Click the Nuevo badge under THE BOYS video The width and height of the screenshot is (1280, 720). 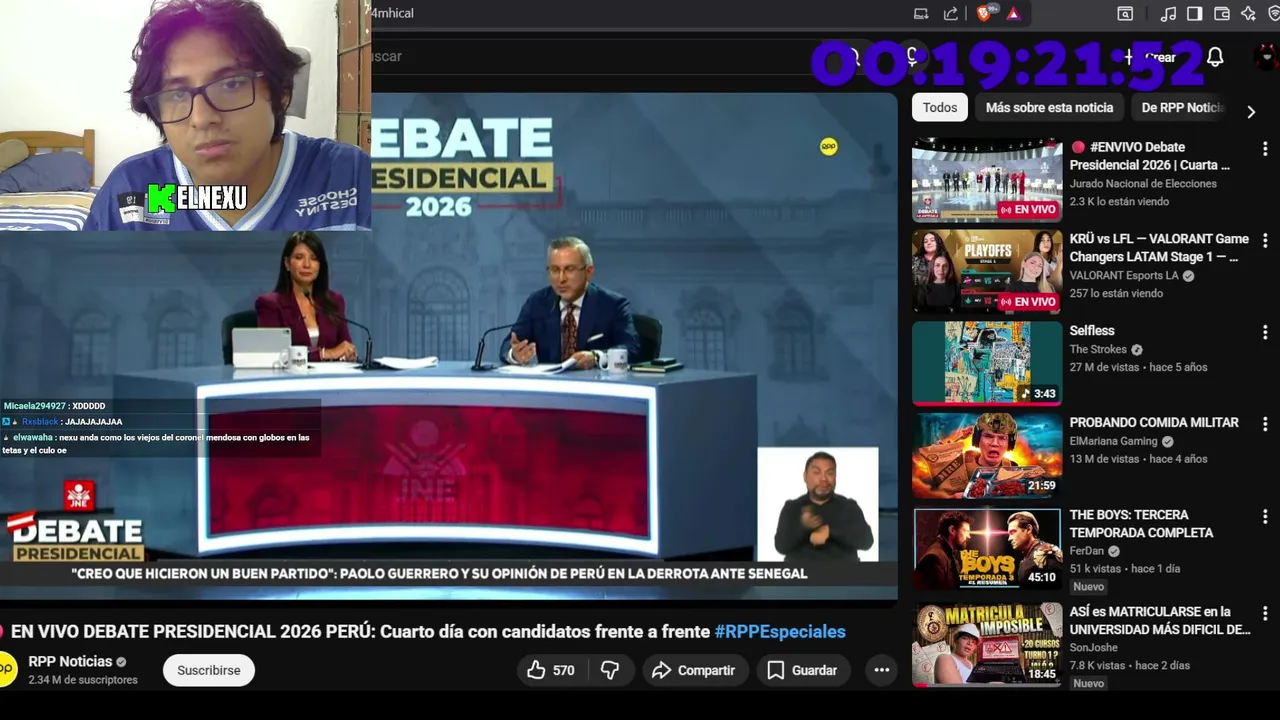pos(1089,587)
